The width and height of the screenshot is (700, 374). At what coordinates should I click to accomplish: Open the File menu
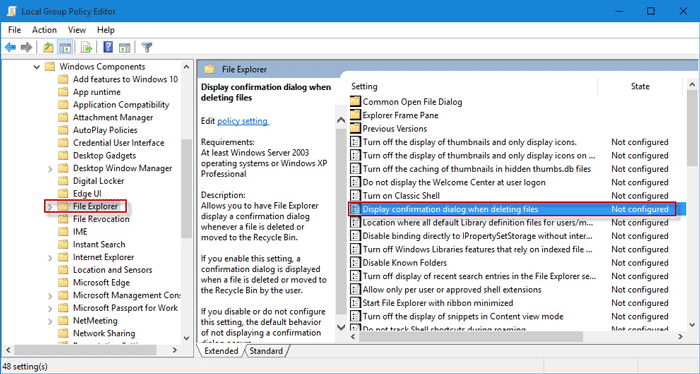[x=14, y=30]
